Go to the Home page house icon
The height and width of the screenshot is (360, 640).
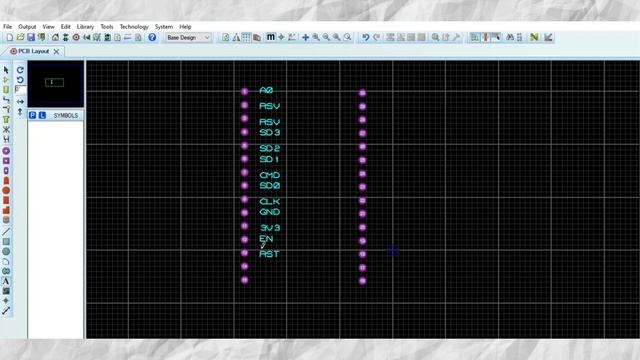[55, 38]
